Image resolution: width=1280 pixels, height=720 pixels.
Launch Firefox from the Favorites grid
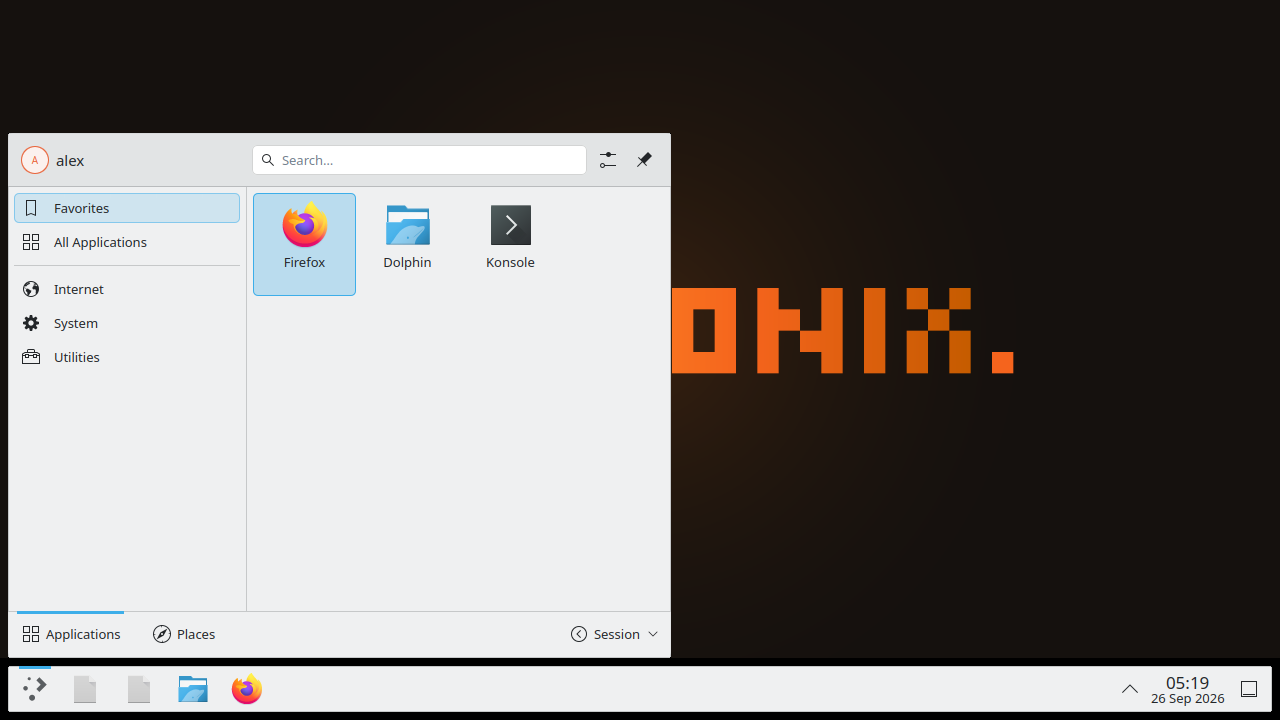pyautogui.click(x=304, y=244)
